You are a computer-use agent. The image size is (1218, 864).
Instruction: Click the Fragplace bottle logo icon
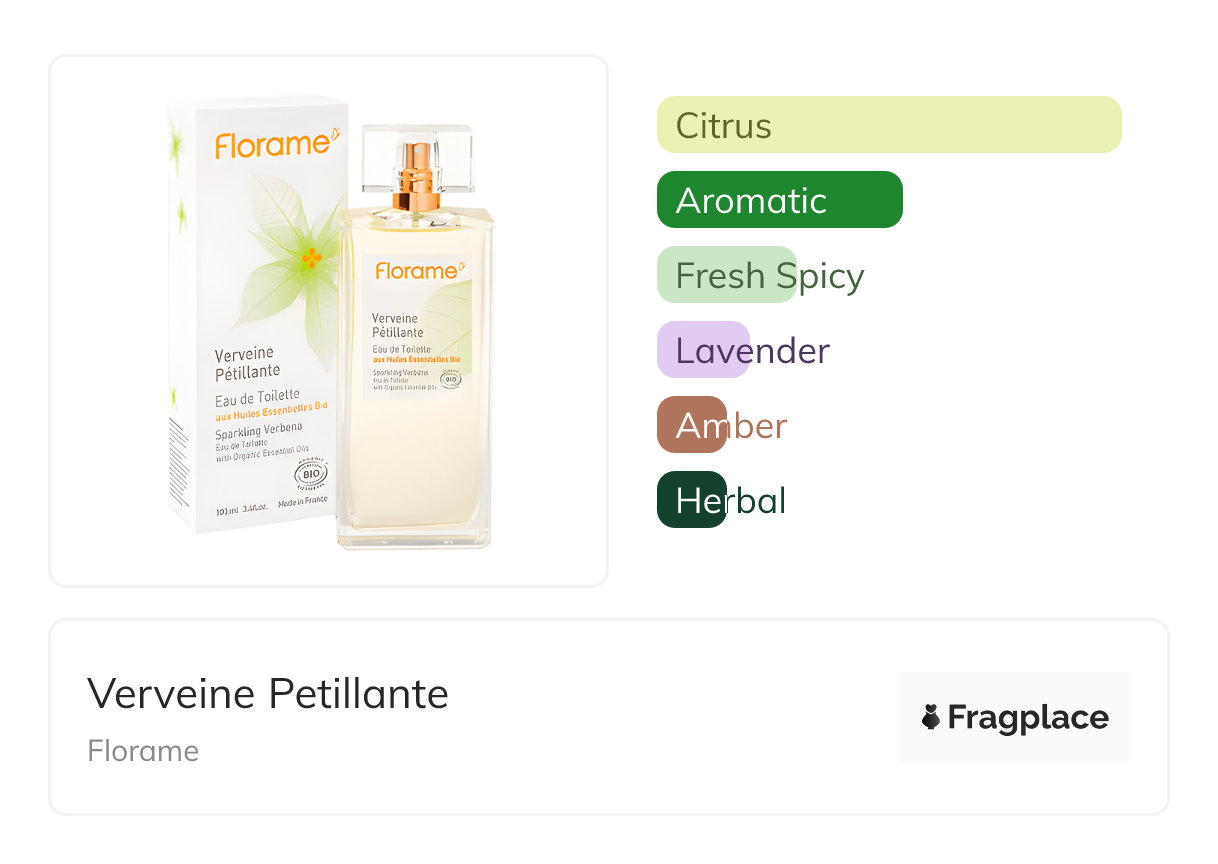[931, 717]
